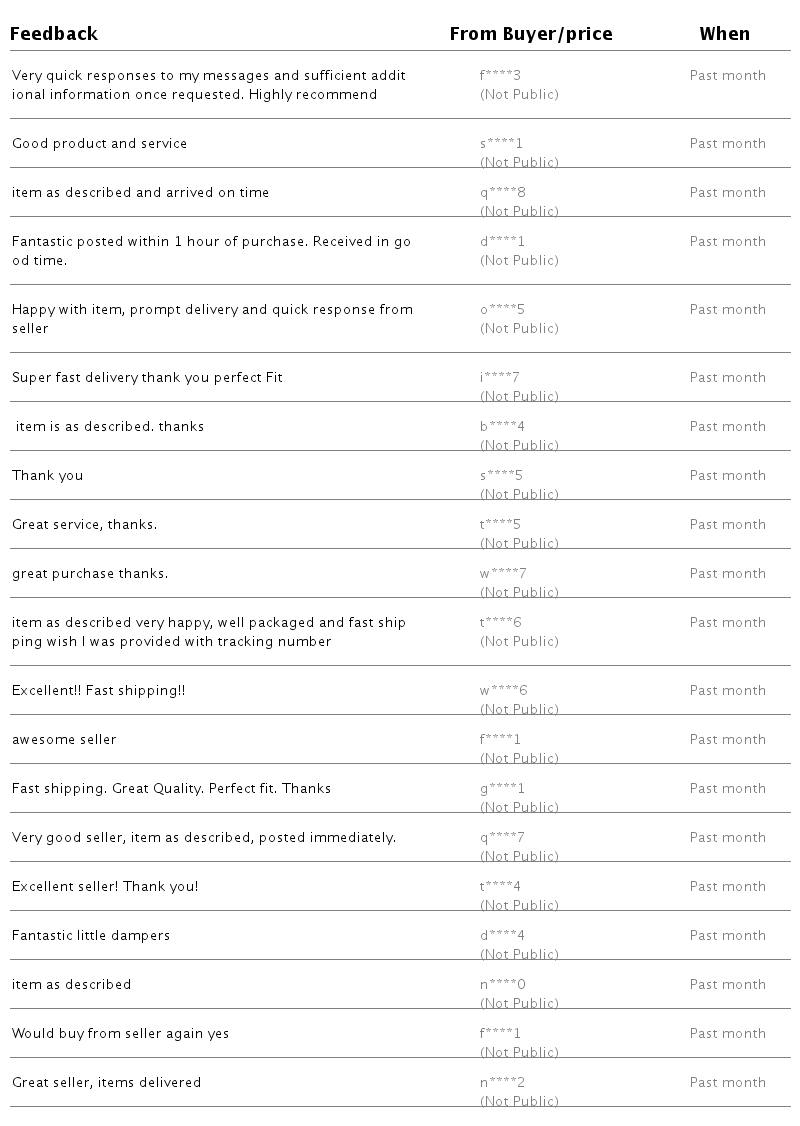Click the "awesome seller" feedback comment

coord(64,739)
